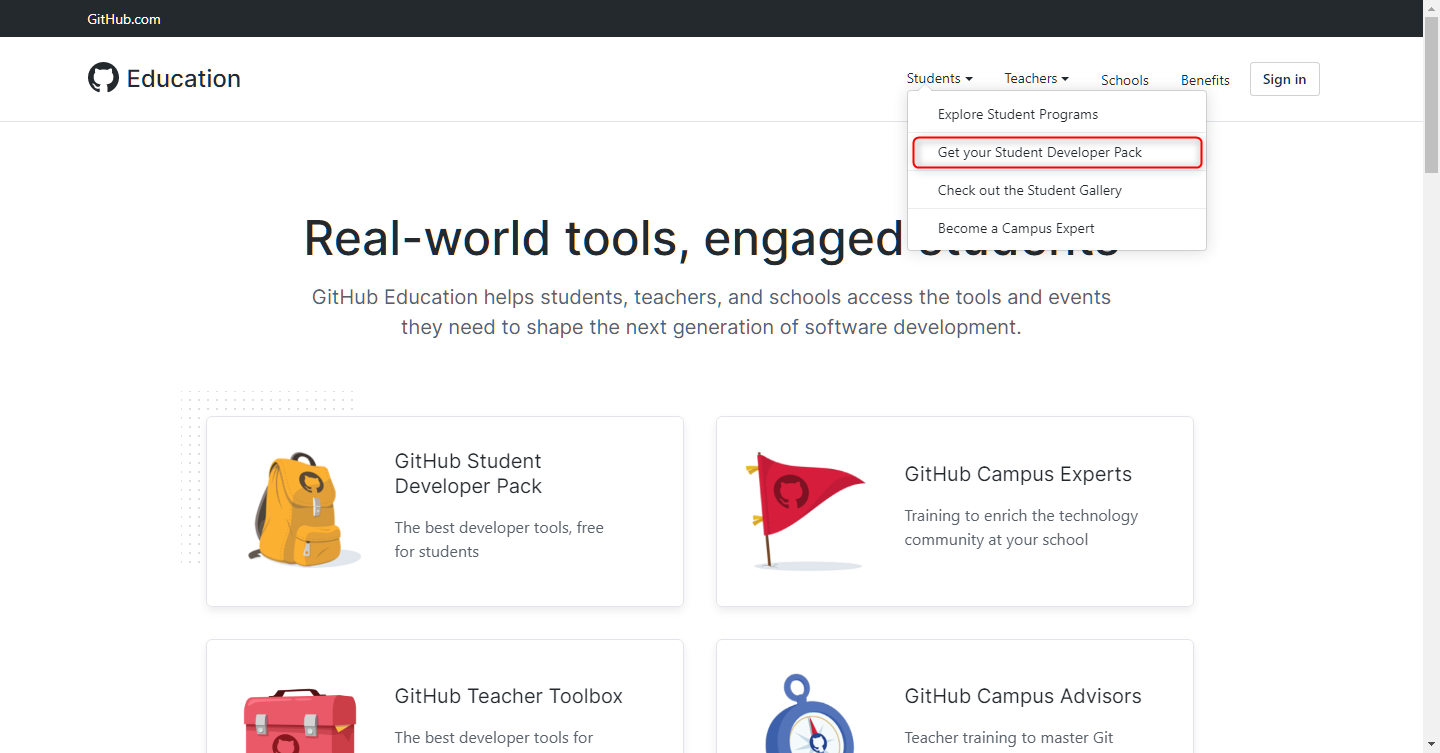Image resolution: width=1440 pixels, height=753 pixels.
Task: Select Explore Student Programs menu item
Action: [1056, 114]
